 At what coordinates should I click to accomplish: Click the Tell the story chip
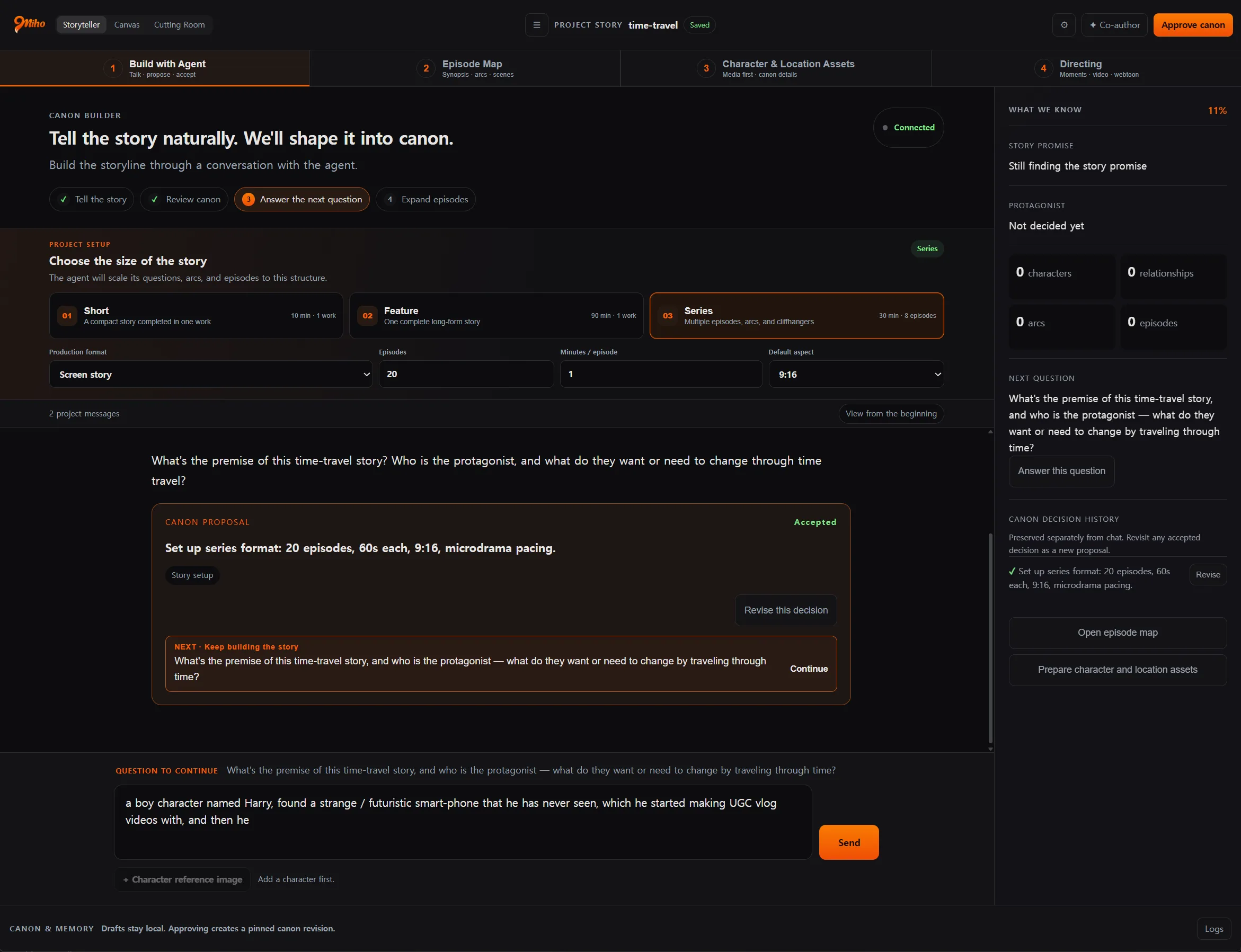[92, 200]
